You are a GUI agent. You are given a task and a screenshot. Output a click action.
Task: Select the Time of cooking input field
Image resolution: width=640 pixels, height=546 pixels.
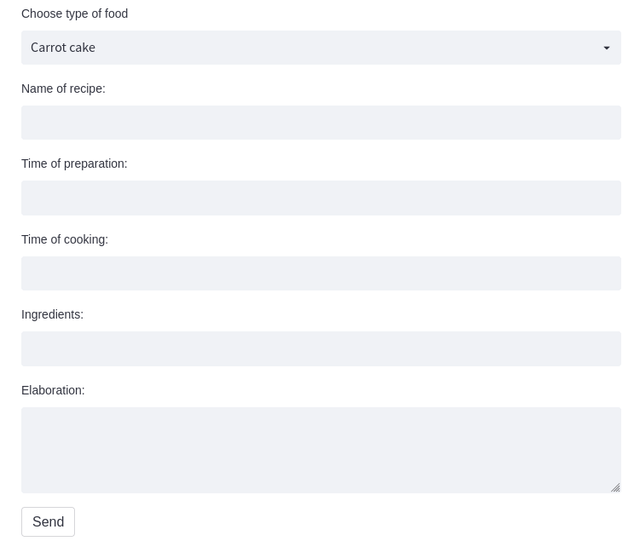321,273
